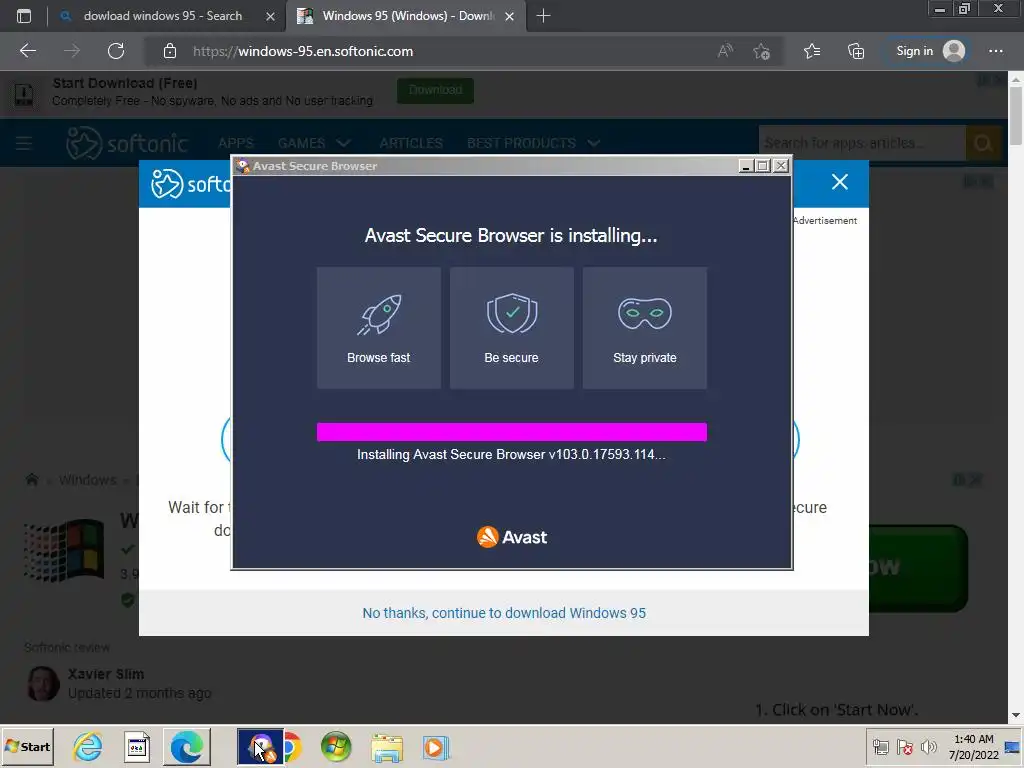Reload the page with the refresh icon
1024x768 pixels.
(x=116, y=51)
